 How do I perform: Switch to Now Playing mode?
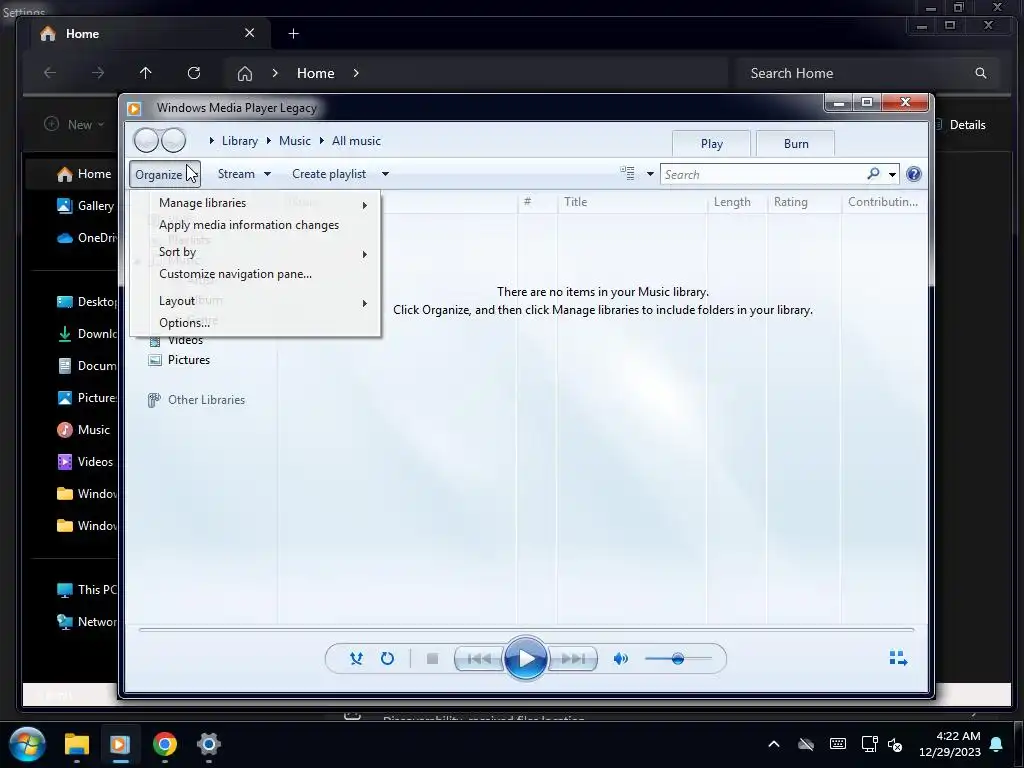tap(899, 658)
